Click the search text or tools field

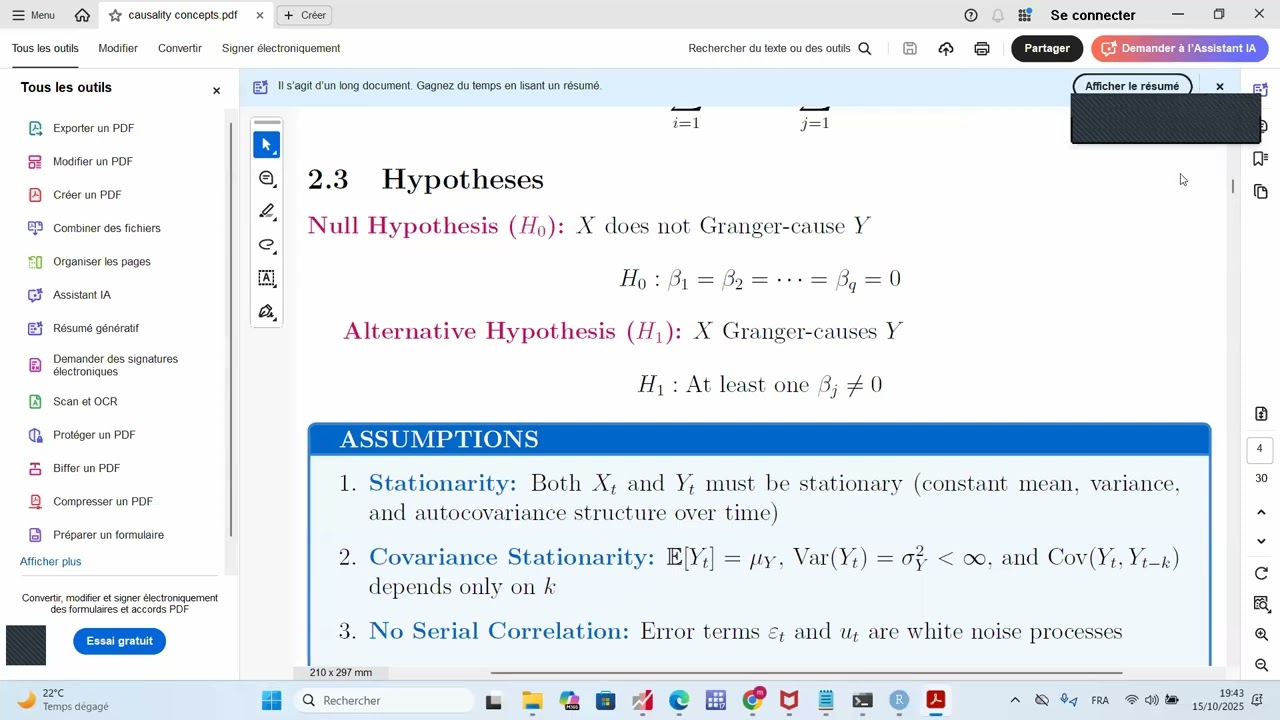tap(780, 48)
